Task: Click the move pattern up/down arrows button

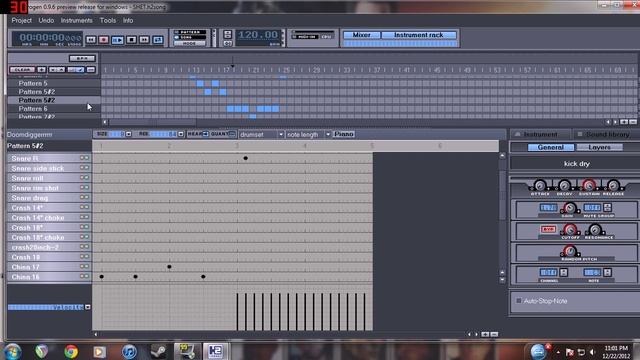Action: [x=57, y=70]
